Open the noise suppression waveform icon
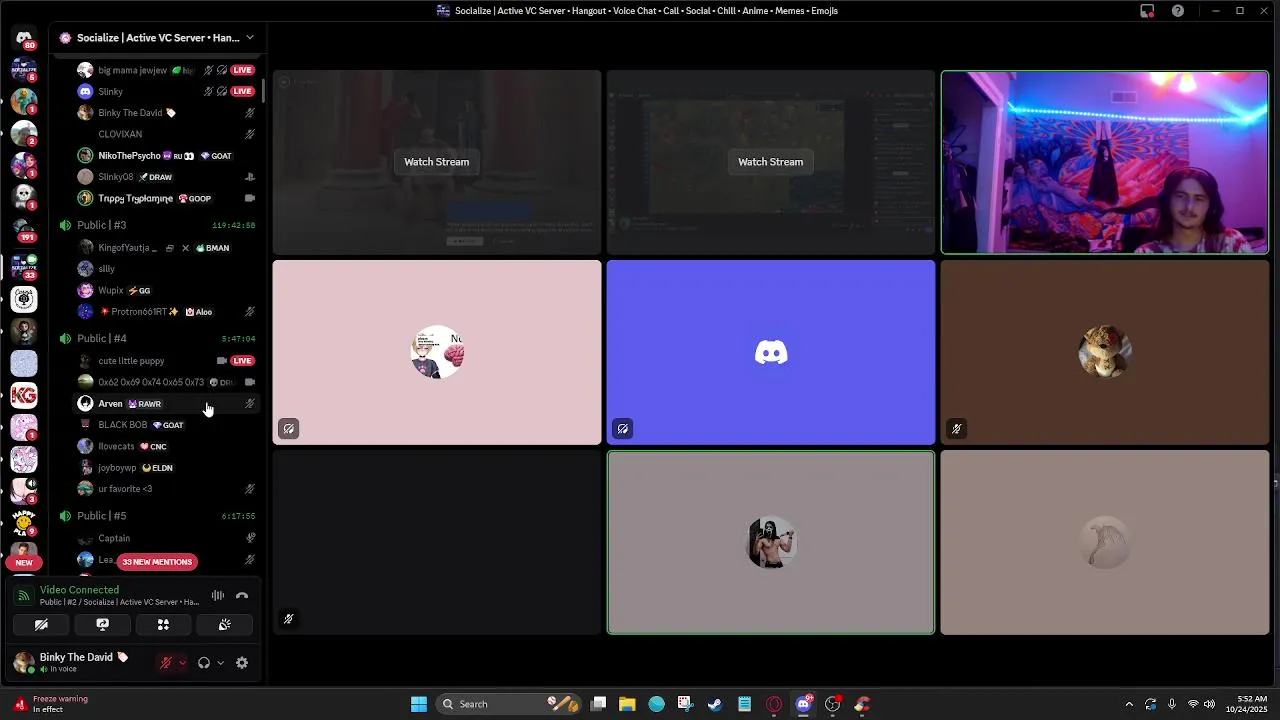1280x720 pixels. 217,596
